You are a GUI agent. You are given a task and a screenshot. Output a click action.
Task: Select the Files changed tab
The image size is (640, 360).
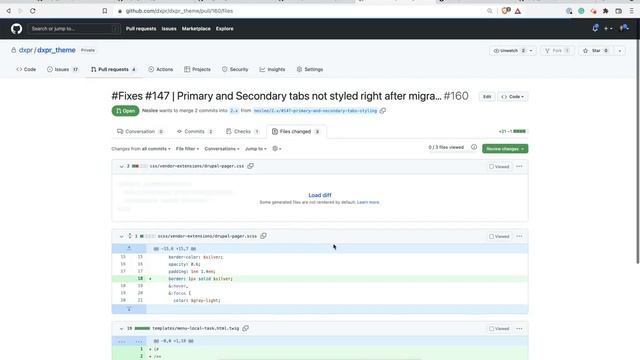point(296,131)
